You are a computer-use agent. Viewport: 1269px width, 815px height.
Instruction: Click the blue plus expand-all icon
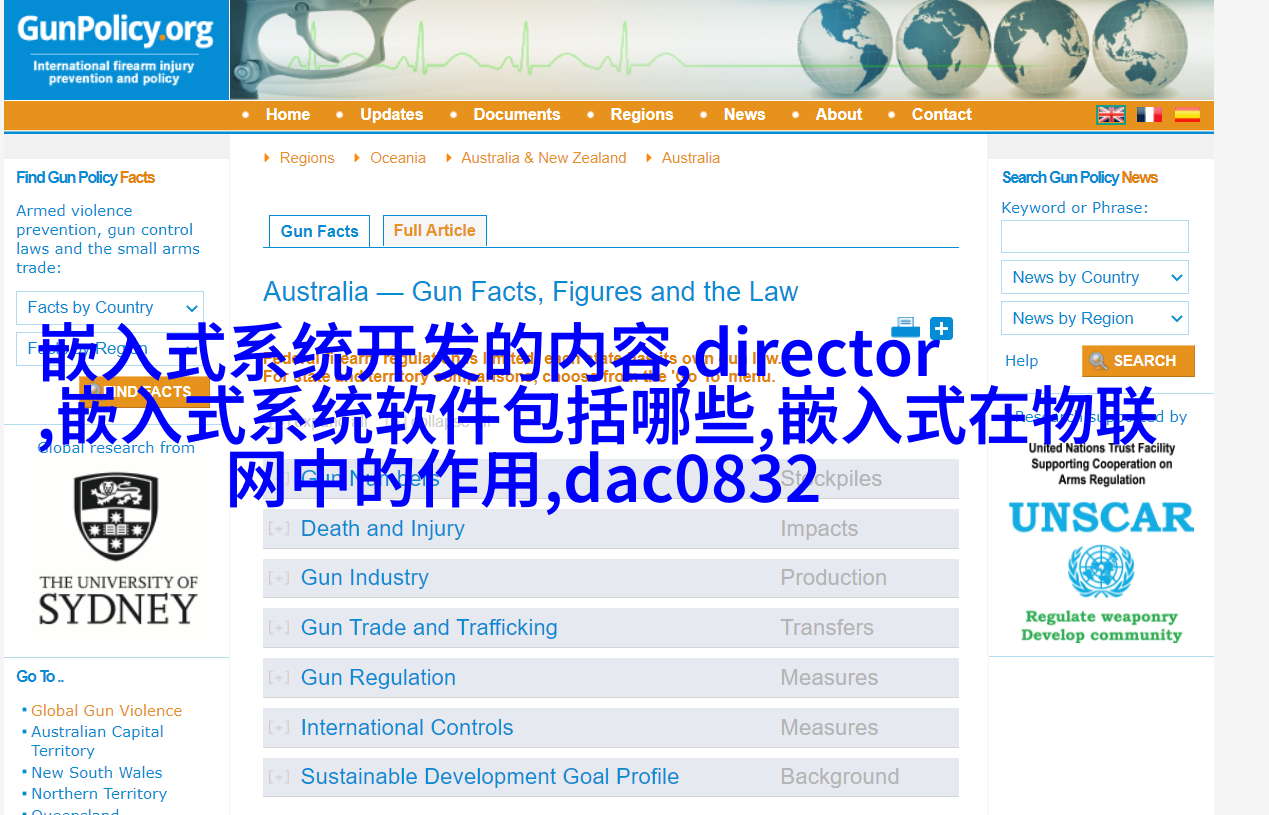pos(941,329)
